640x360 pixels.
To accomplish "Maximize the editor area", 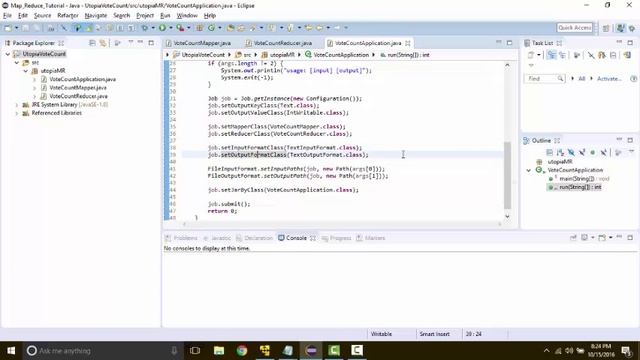I will pyautogui.click(x=509, y=42).
